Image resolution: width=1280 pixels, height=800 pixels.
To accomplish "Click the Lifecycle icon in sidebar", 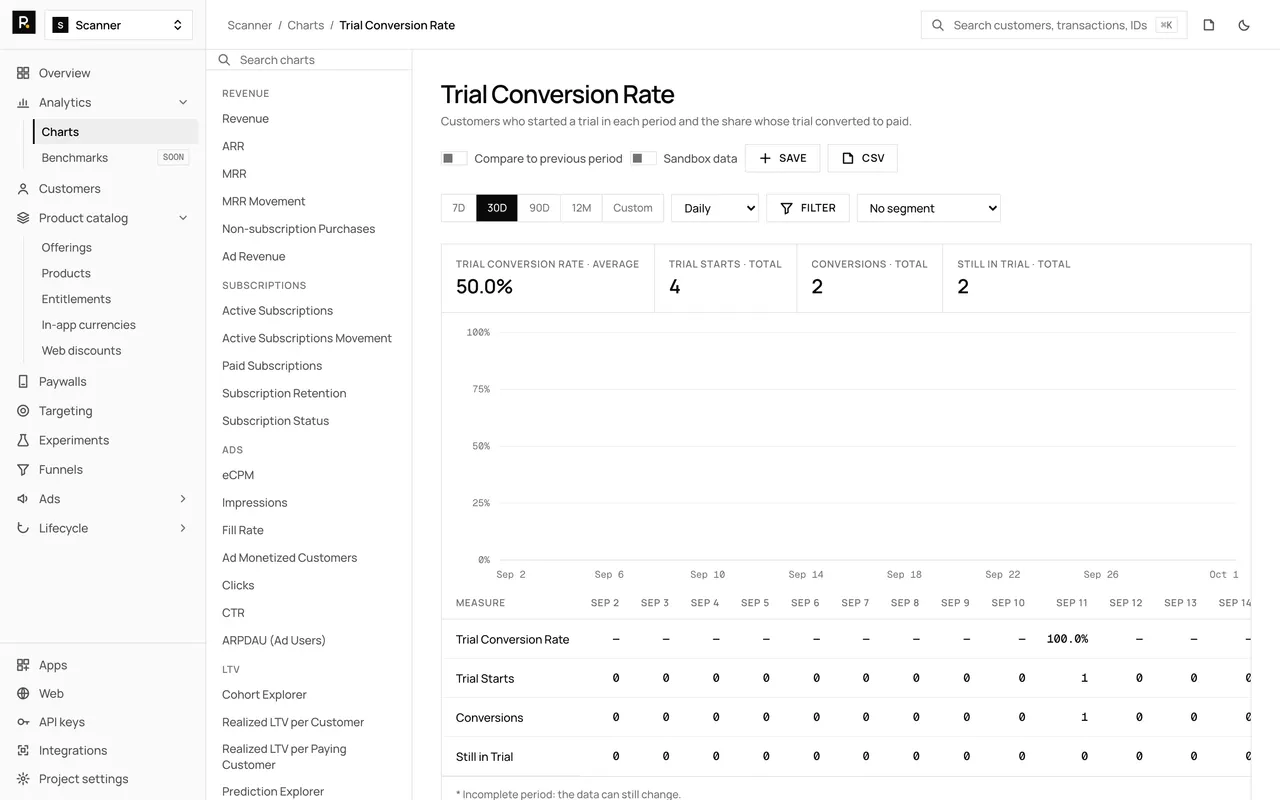I will 23,528.
